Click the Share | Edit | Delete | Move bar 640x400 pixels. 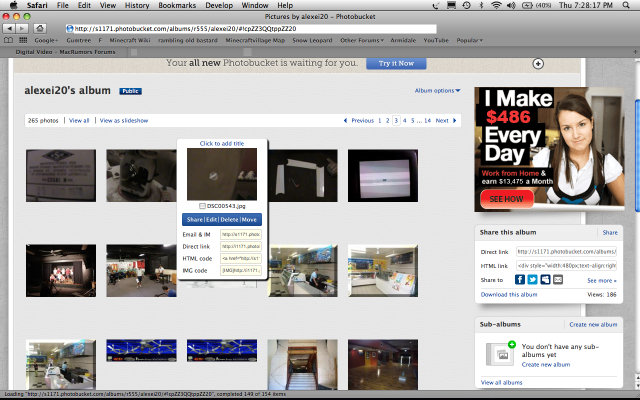click(222, 220)
